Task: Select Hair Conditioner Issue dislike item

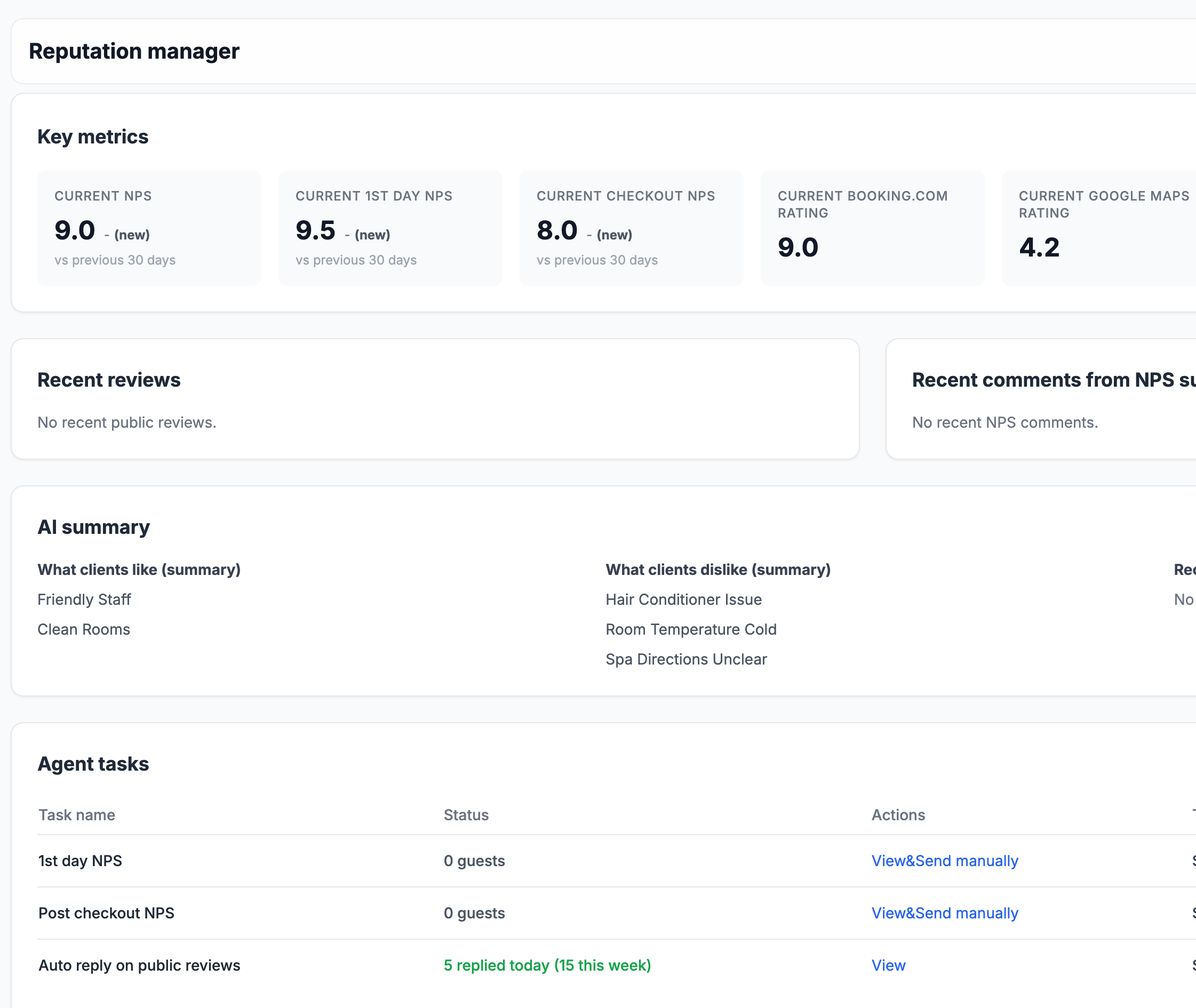Action: coord(683,599)
